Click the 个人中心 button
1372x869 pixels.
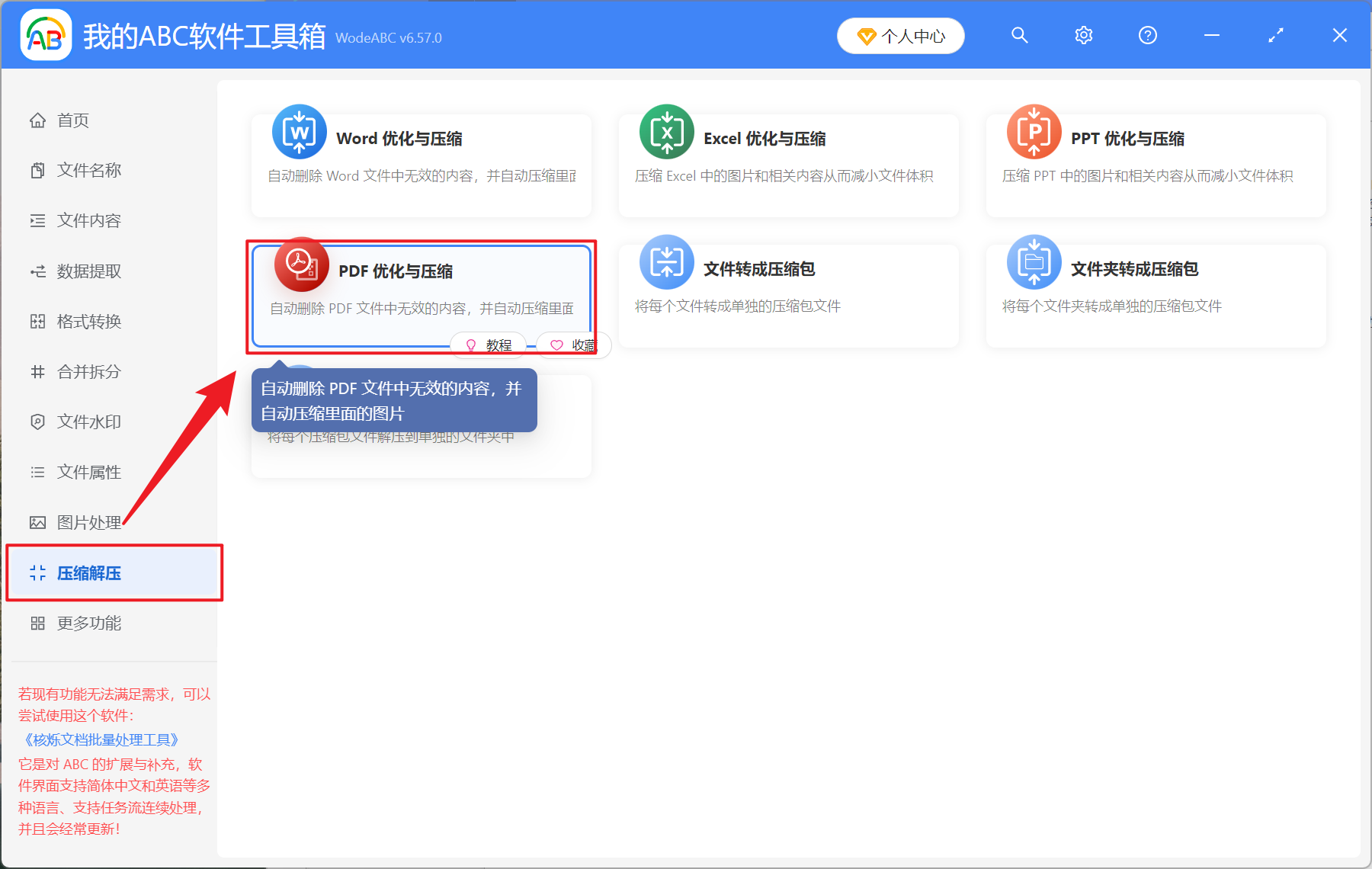pos(900,35)
